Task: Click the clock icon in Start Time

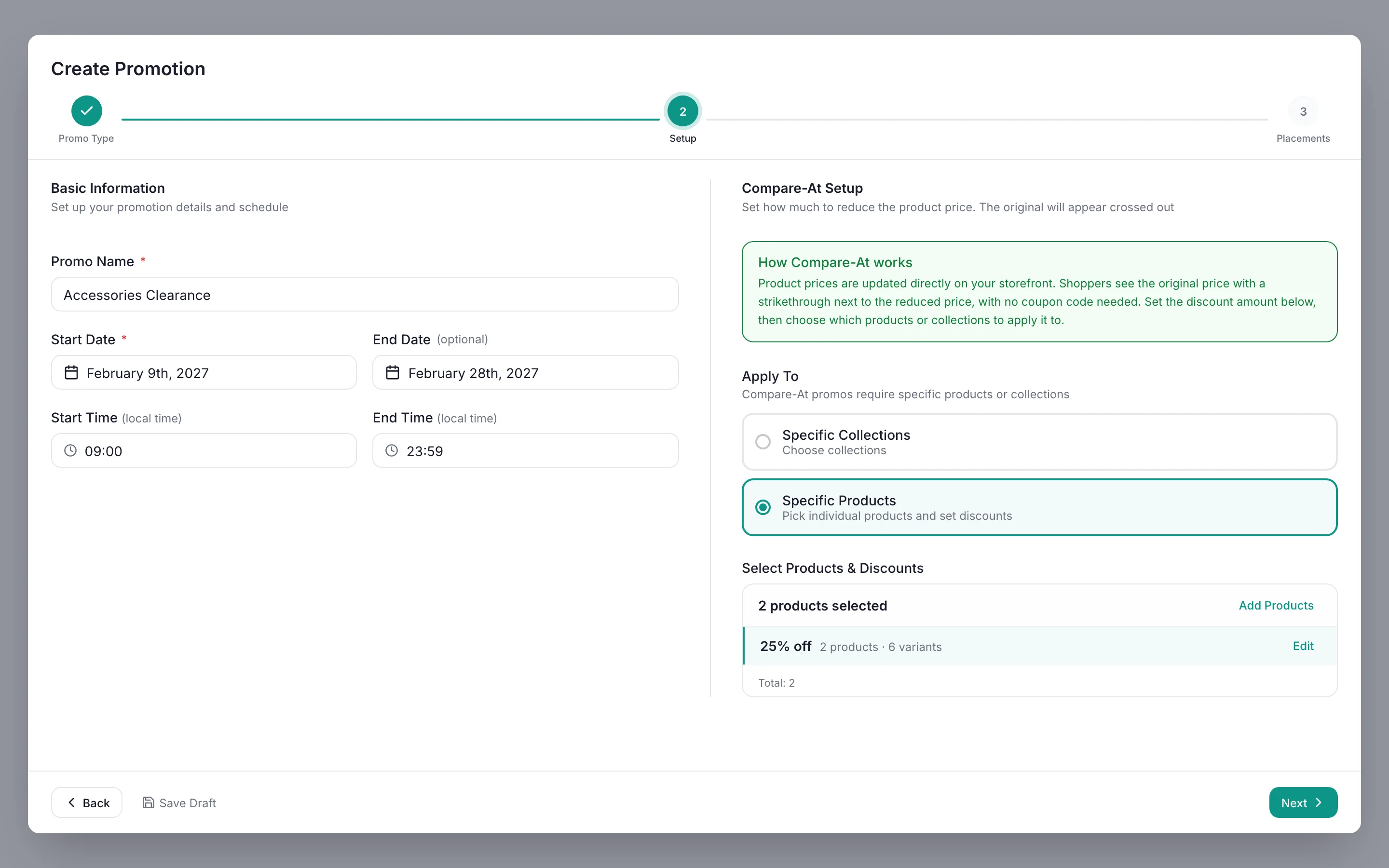Action: point(70,451)
